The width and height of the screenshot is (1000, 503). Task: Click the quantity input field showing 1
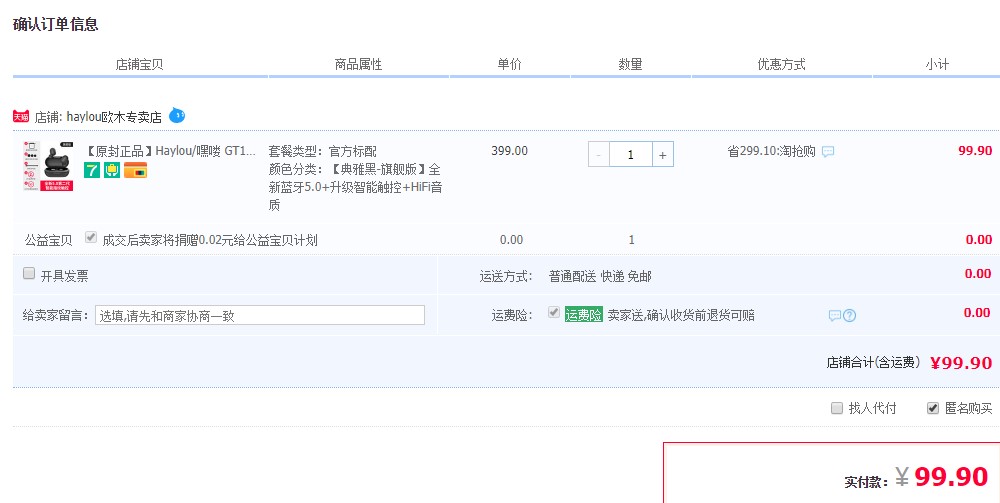(x=631, y=154)
